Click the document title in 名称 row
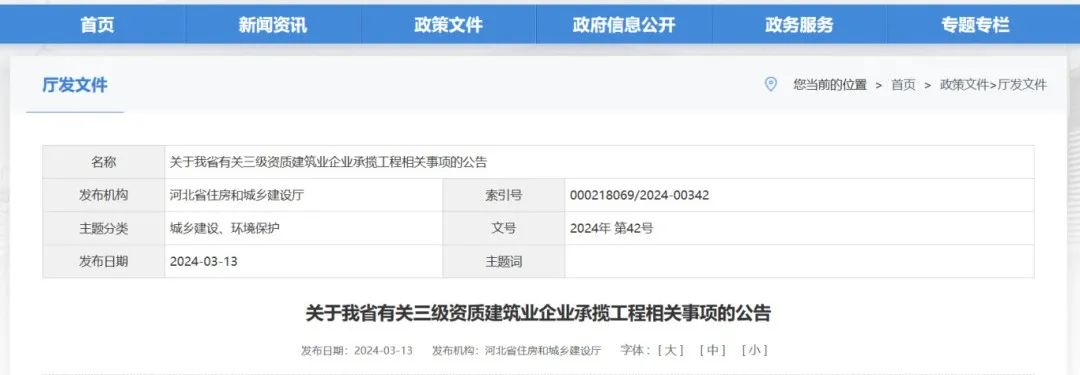 [x=329, y=163]
